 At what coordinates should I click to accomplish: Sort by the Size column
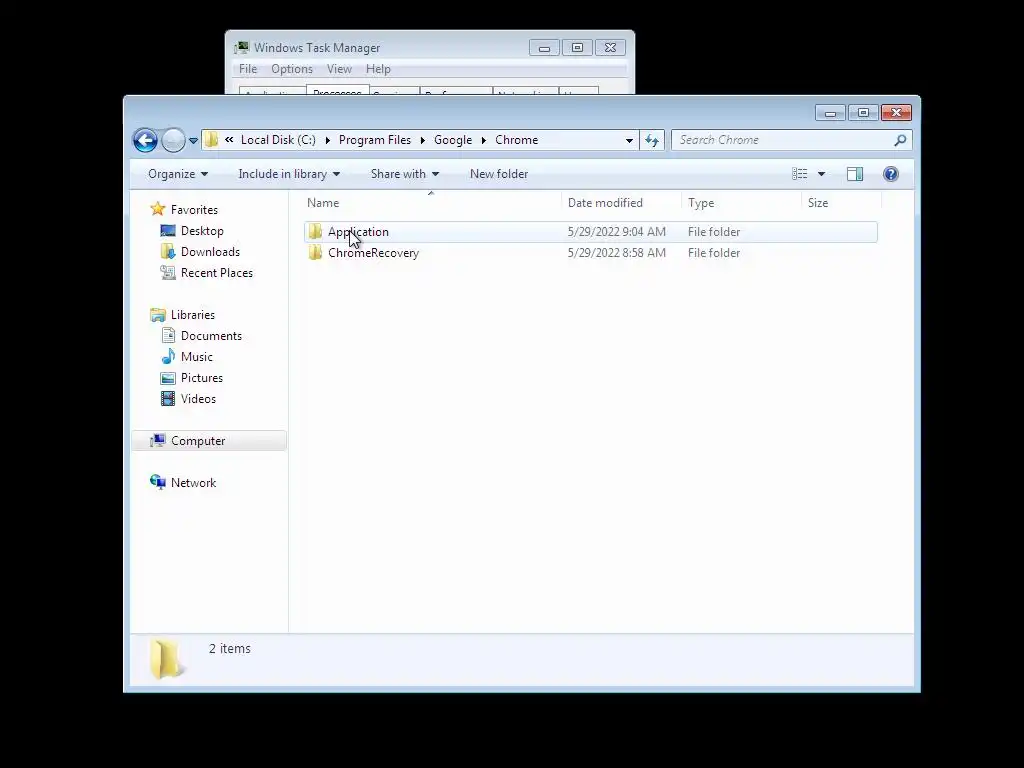click(x=818, y=202)
